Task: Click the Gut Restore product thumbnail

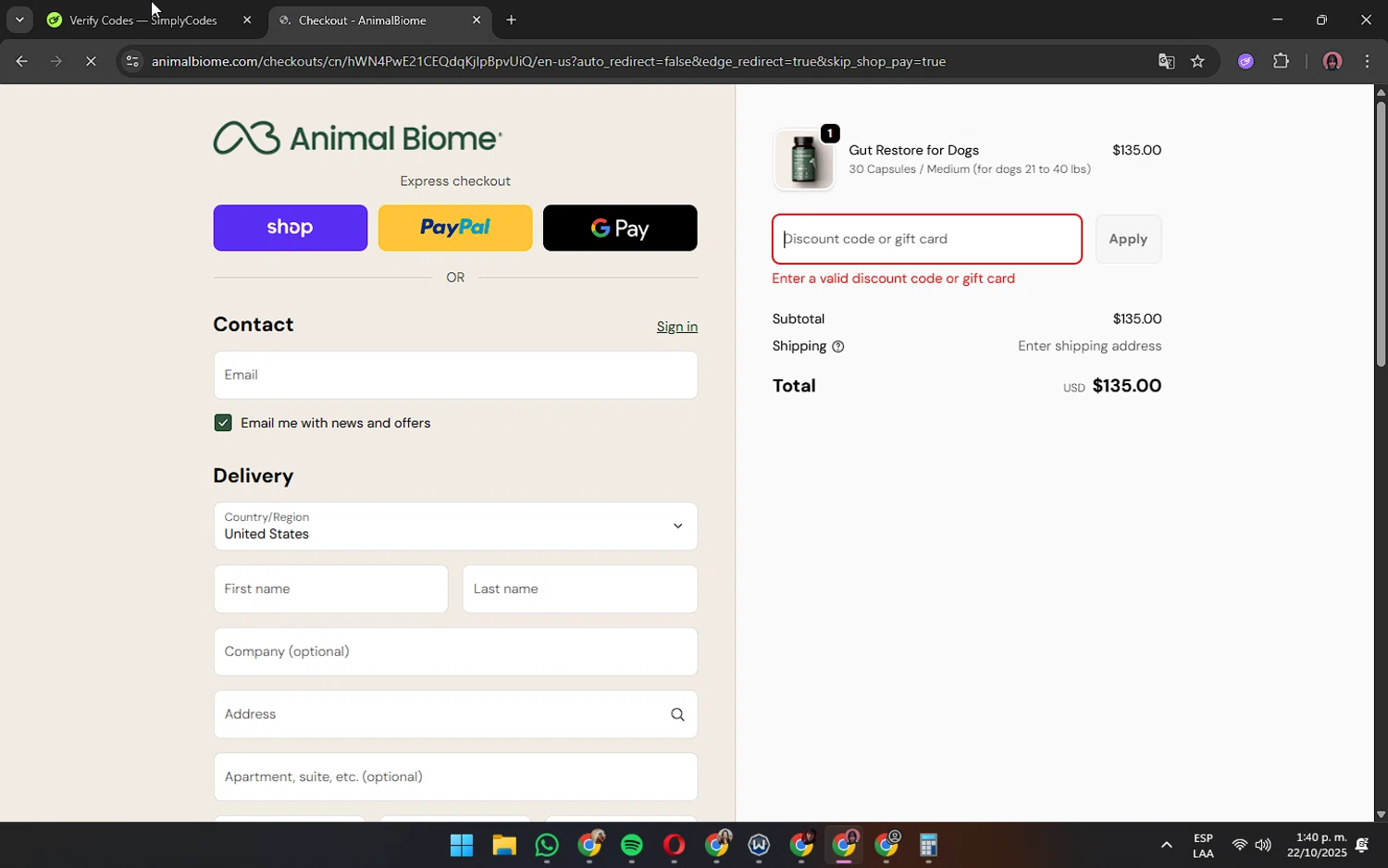Action: click(x=804, y=159)
